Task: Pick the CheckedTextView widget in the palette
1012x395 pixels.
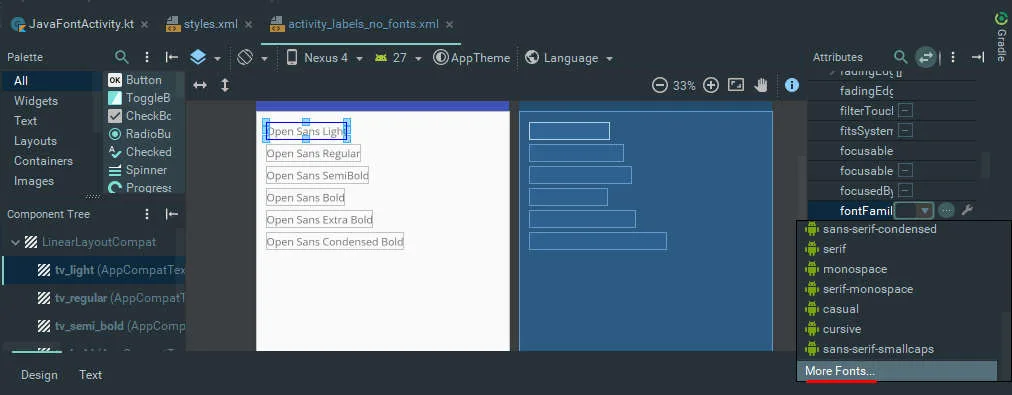Action: coord(139,152)
